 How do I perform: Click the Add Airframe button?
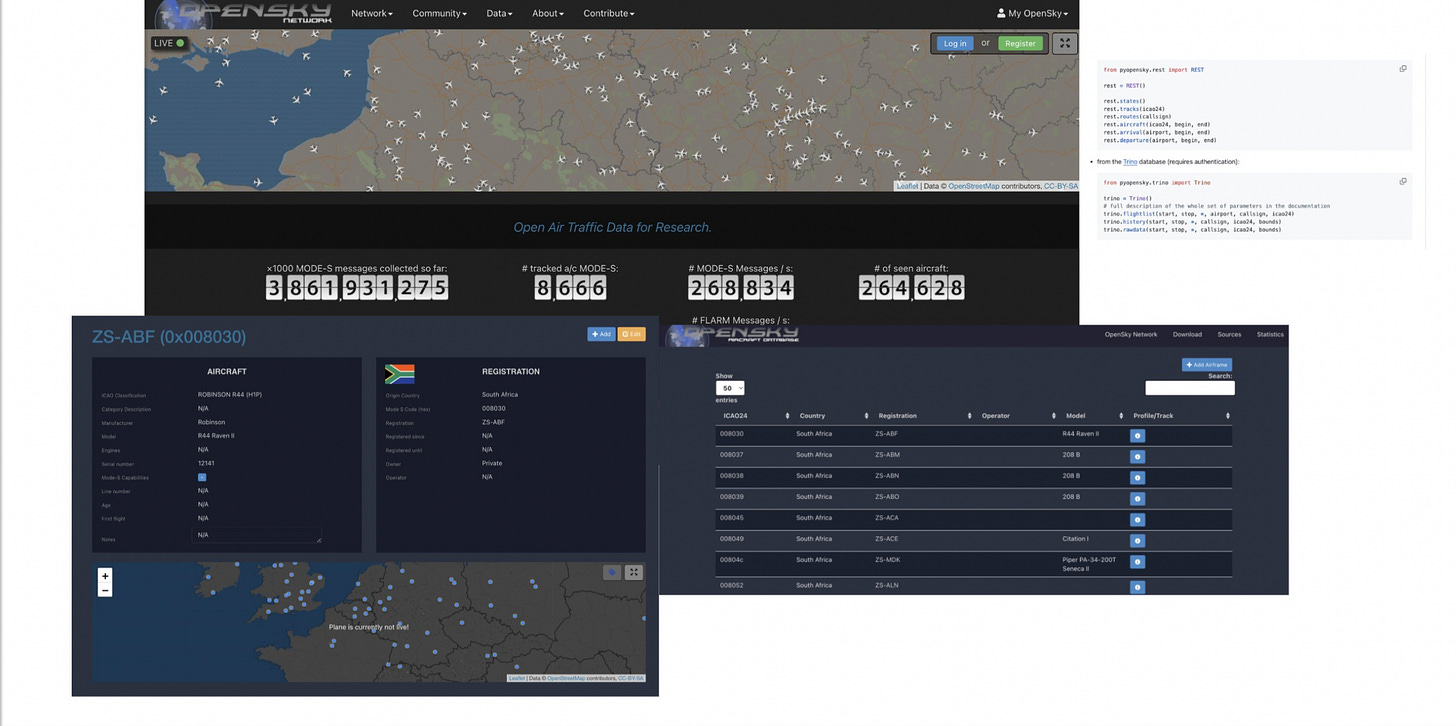[x=1207, y=365]
